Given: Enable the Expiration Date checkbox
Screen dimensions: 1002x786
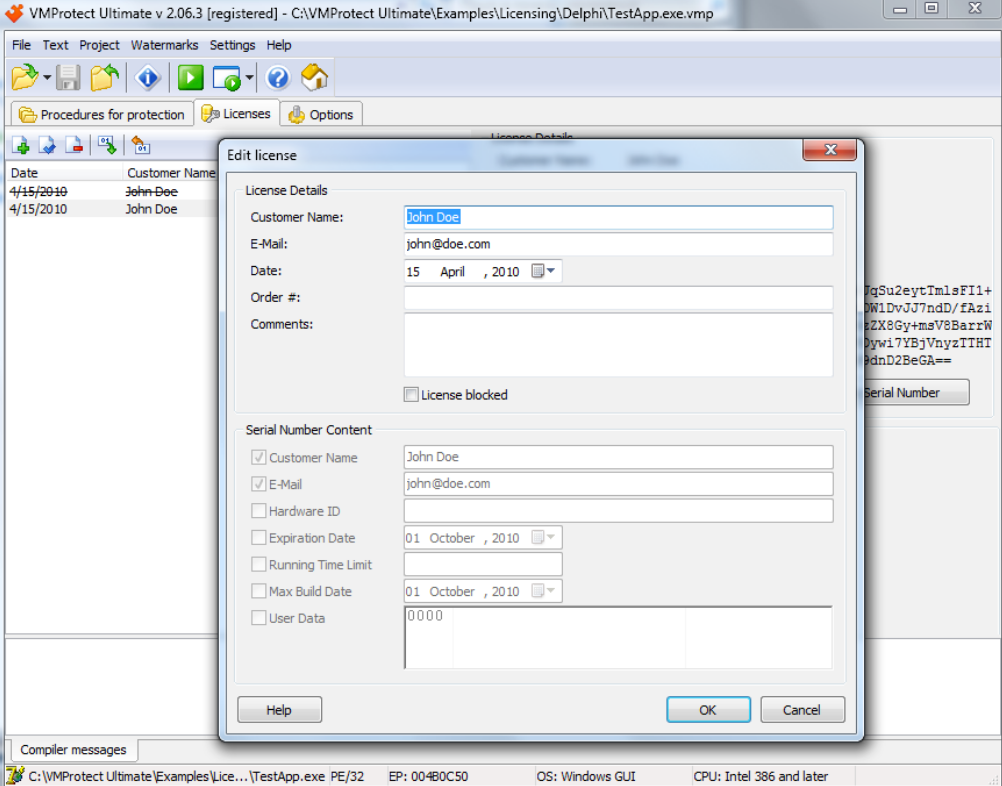Looking at the screenshot, I should 258,538.
